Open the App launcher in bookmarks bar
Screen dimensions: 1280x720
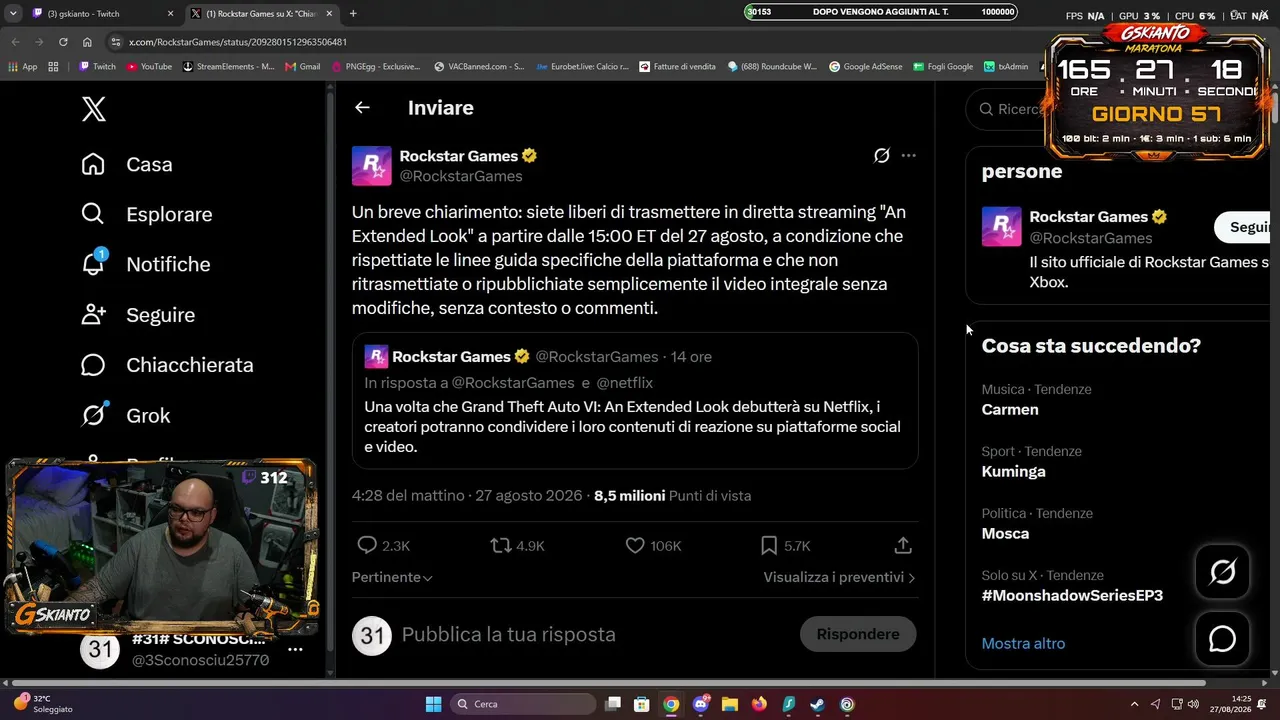tap(23, 67)
